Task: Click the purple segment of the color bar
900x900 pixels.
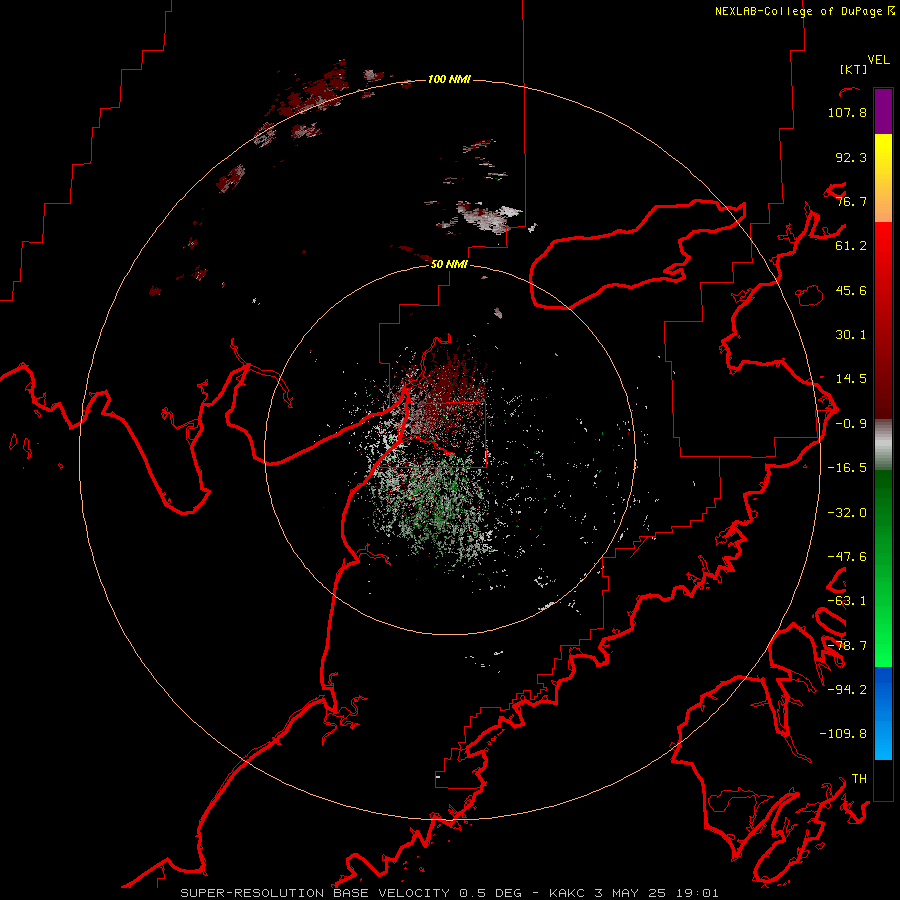Action: 883,112
